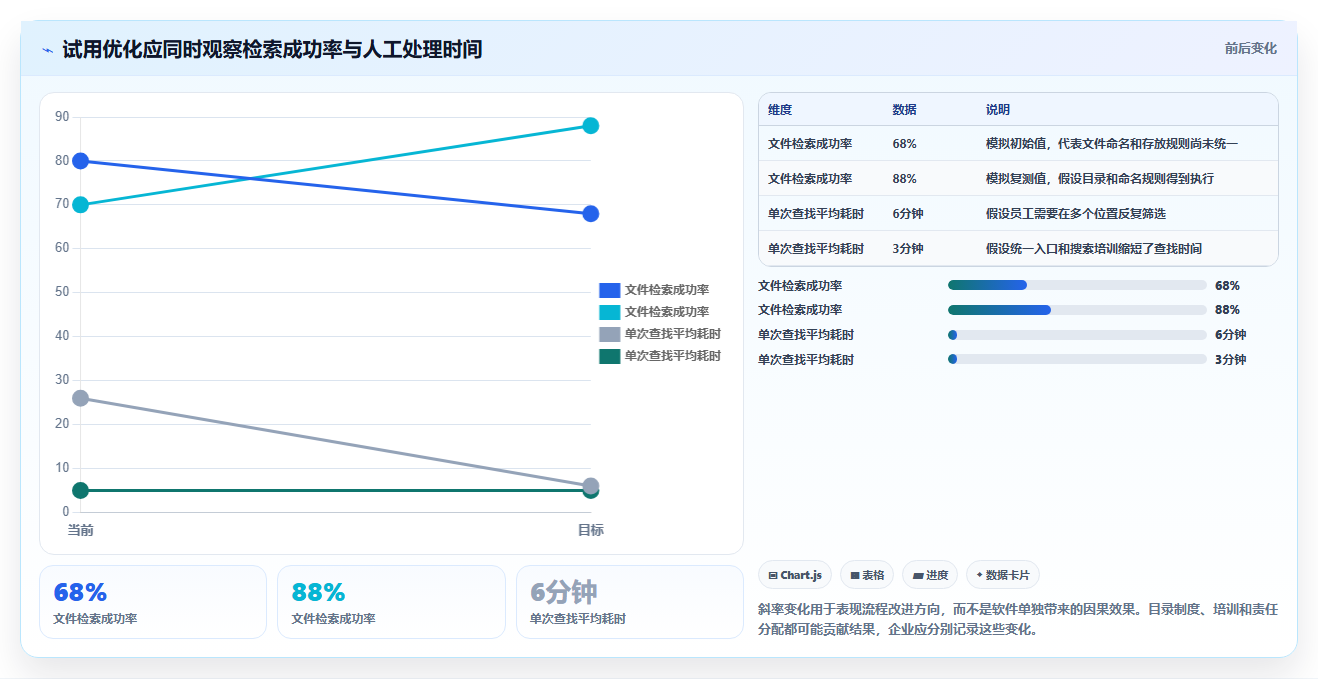The height and width of the screenshot is (679, 1318).
Task: Click the description starting 模拟初始值
Action: tap(1112, 144)
